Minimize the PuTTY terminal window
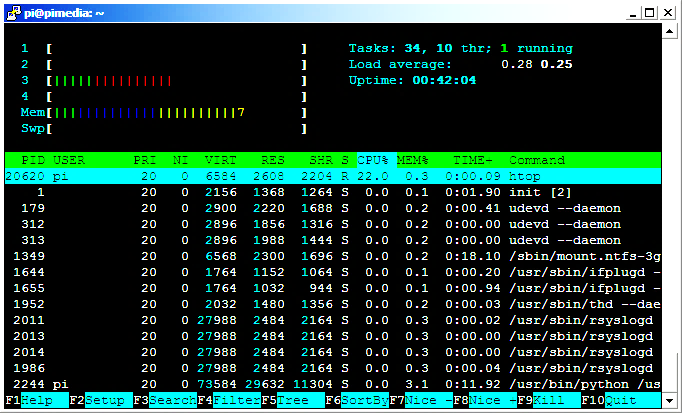 (633, 13)
